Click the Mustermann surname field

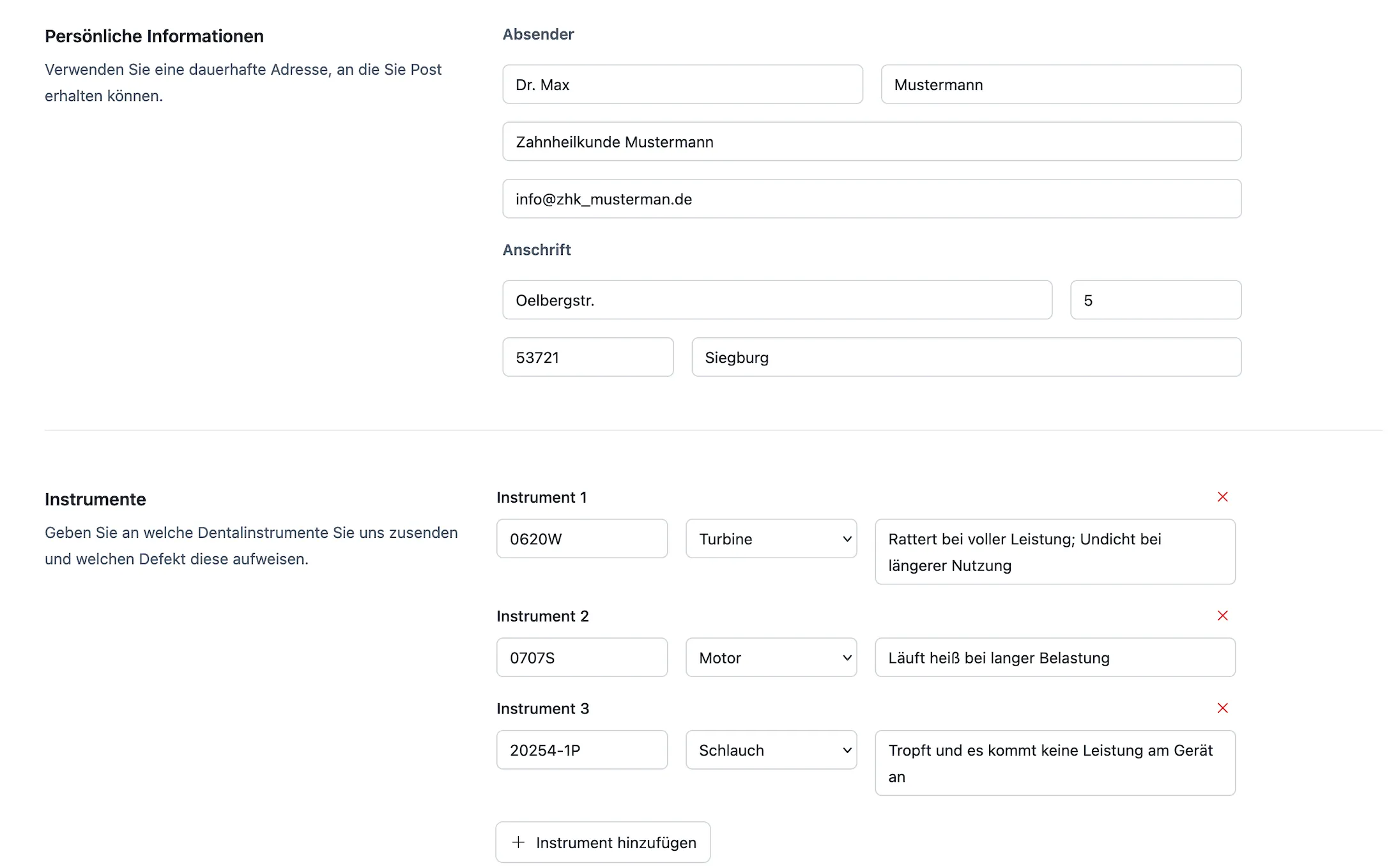coord(1061,84)
